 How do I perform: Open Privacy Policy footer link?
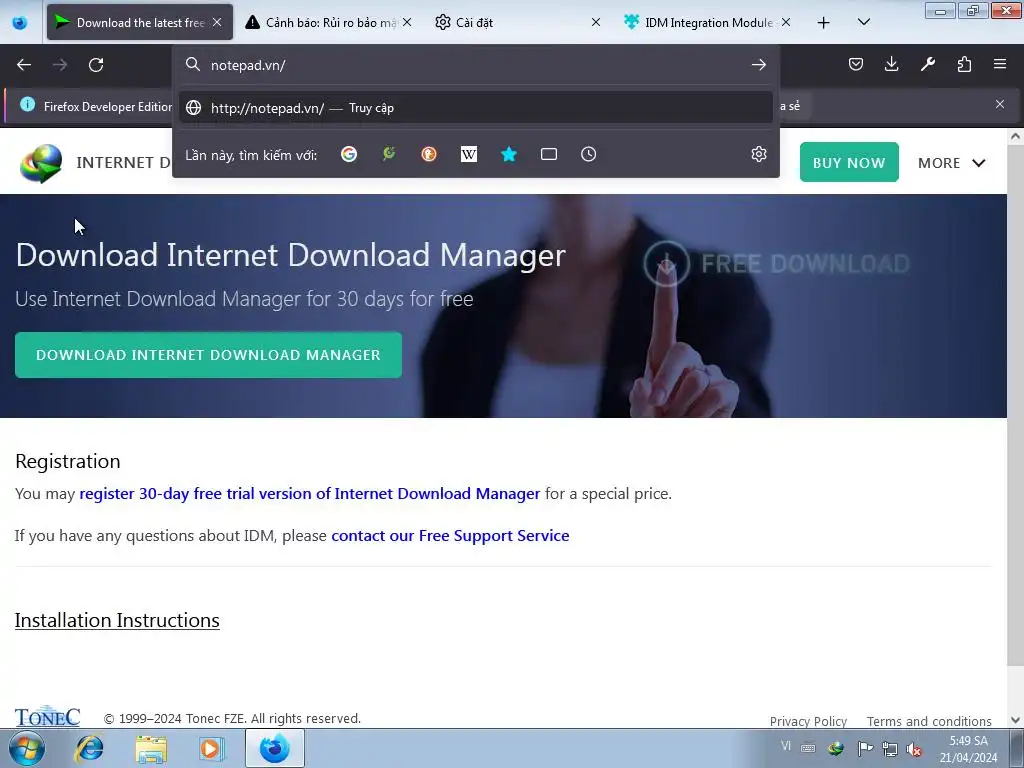tap(808, 721)
